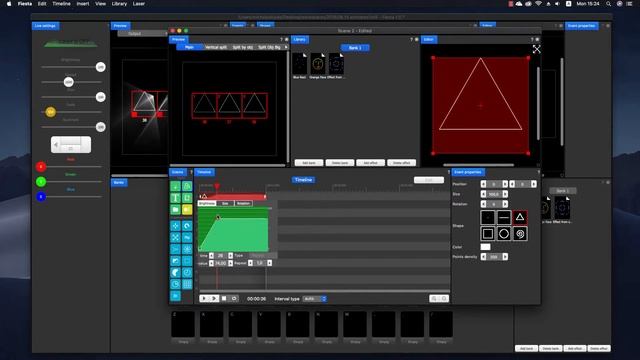Click the Add effect button in Library
This screenshot has height=360, width=640.
(x=370, y=163)
